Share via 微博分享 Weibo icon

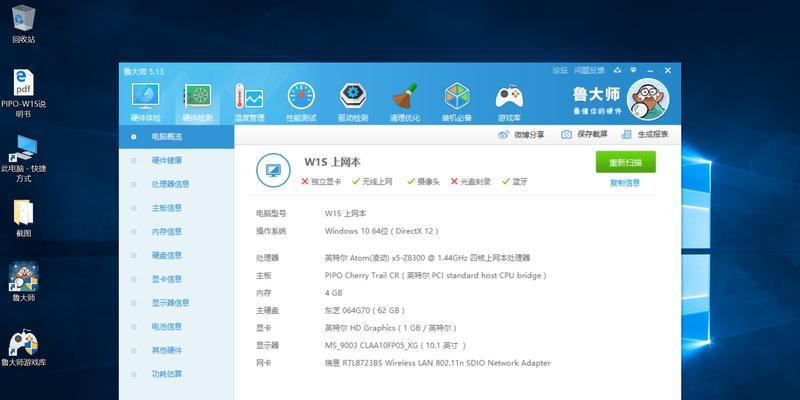pos(521,135)
